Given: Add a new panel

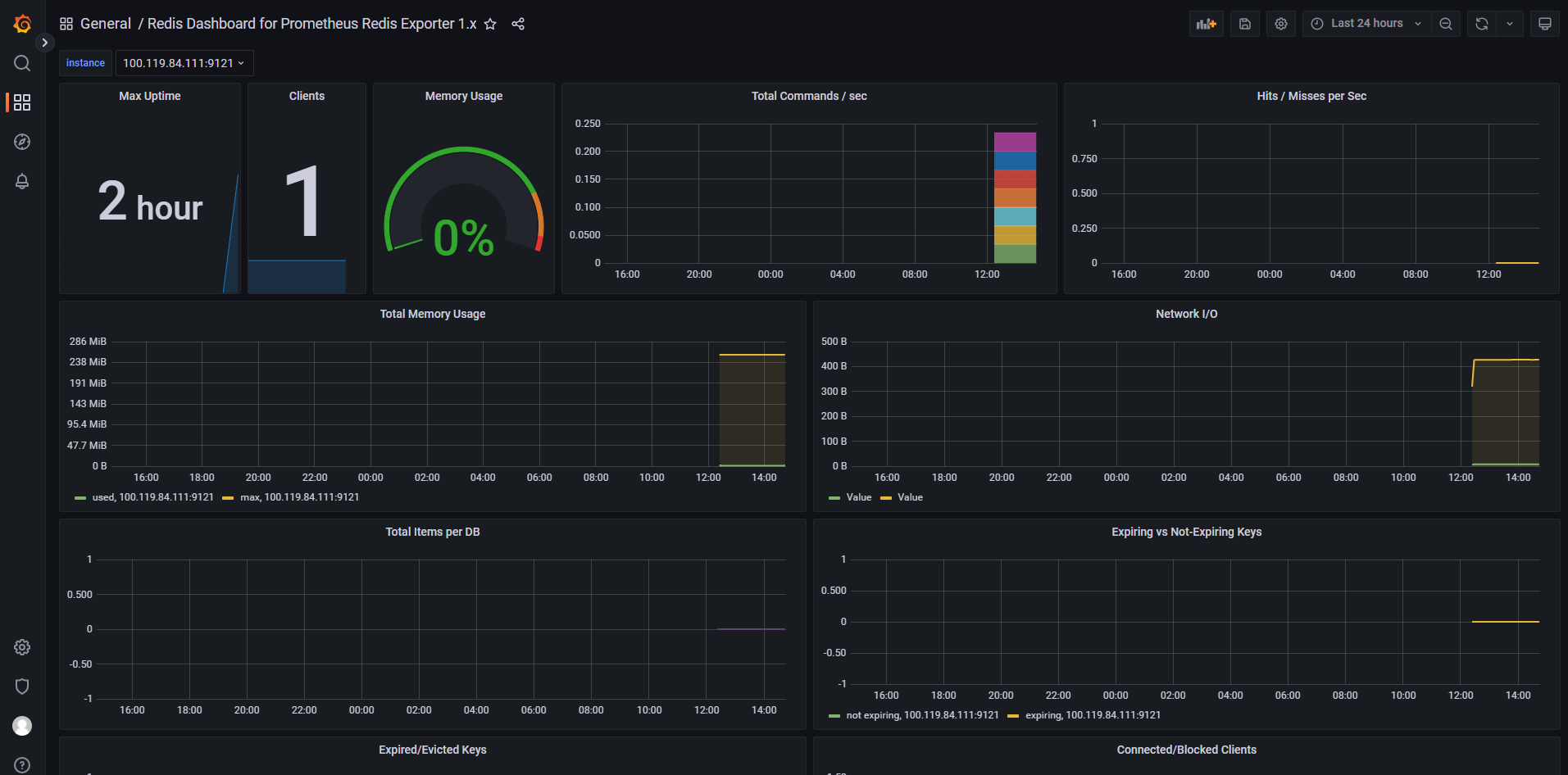Looking at the screenshot, I should (1207, 24).
